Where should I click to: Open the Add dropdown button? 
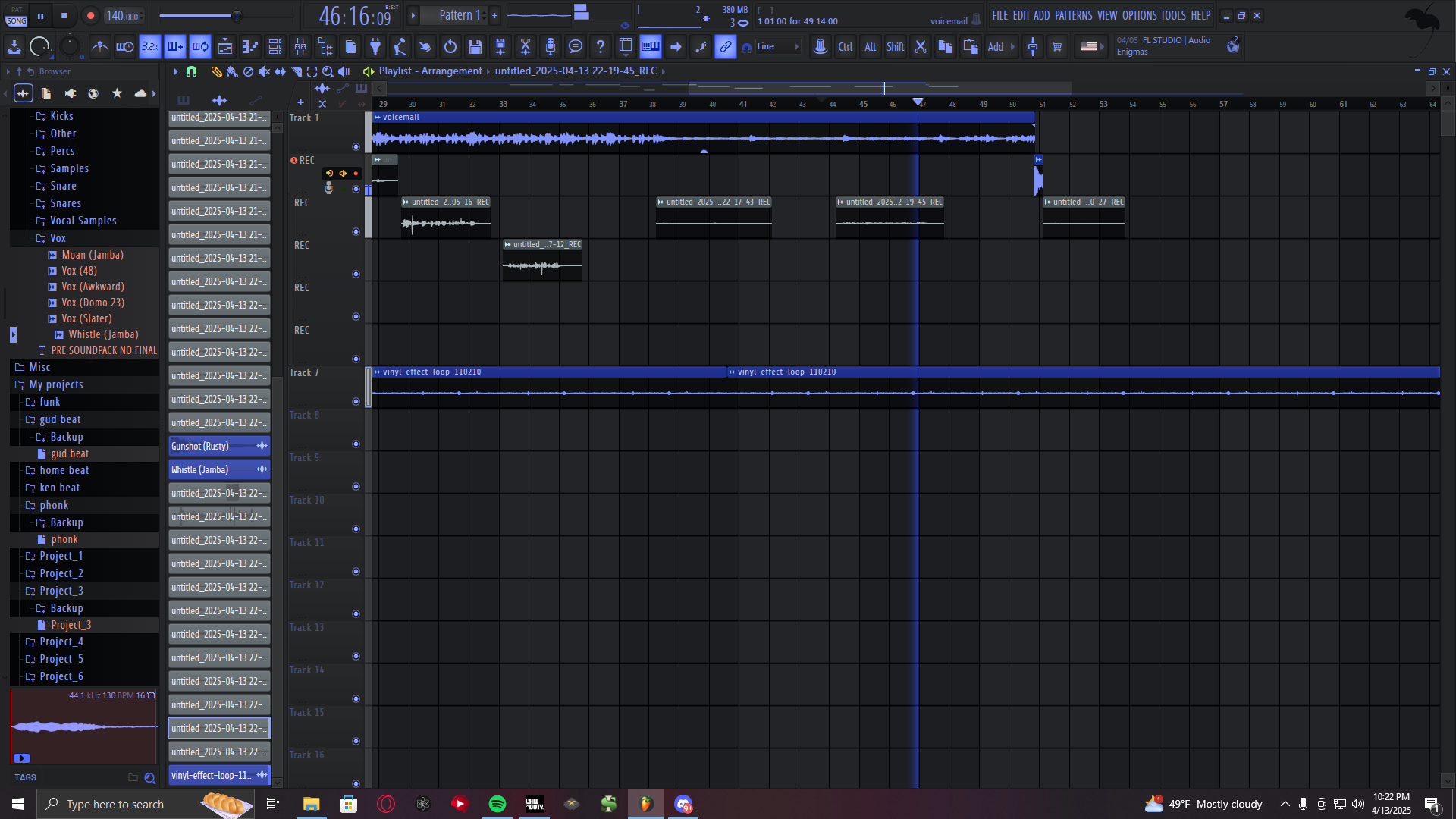(x=1000, y=47)
